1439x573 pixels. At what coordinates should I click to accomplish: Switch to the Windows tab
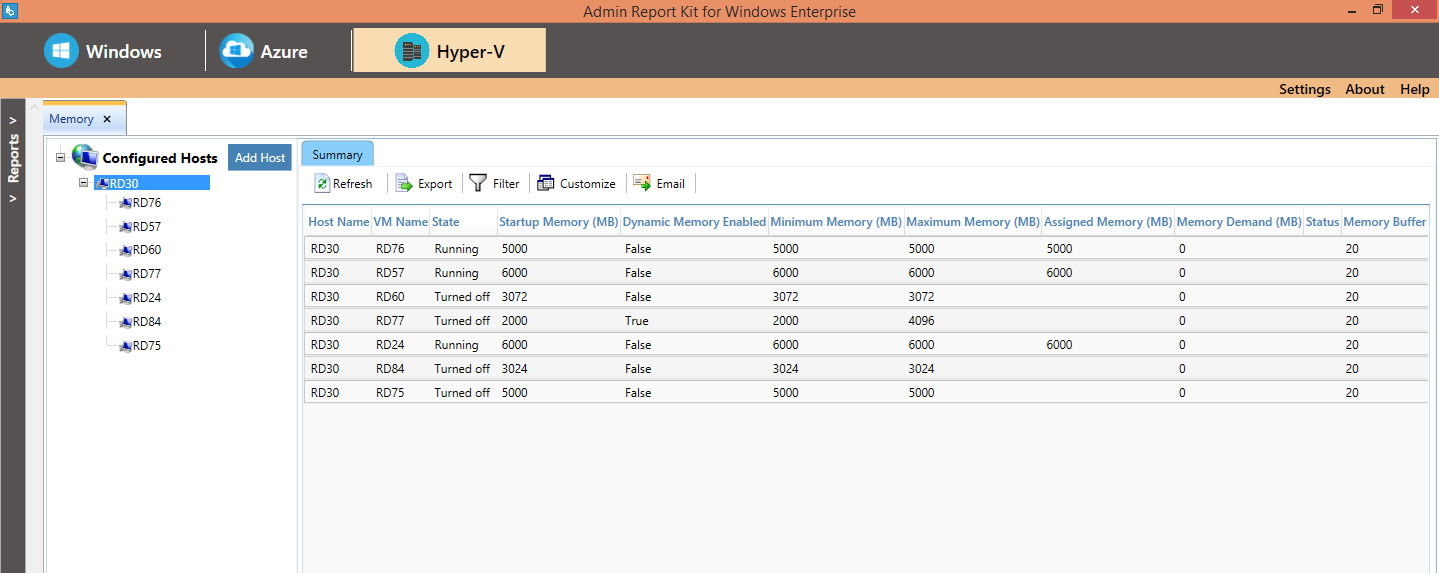point(103,51)
